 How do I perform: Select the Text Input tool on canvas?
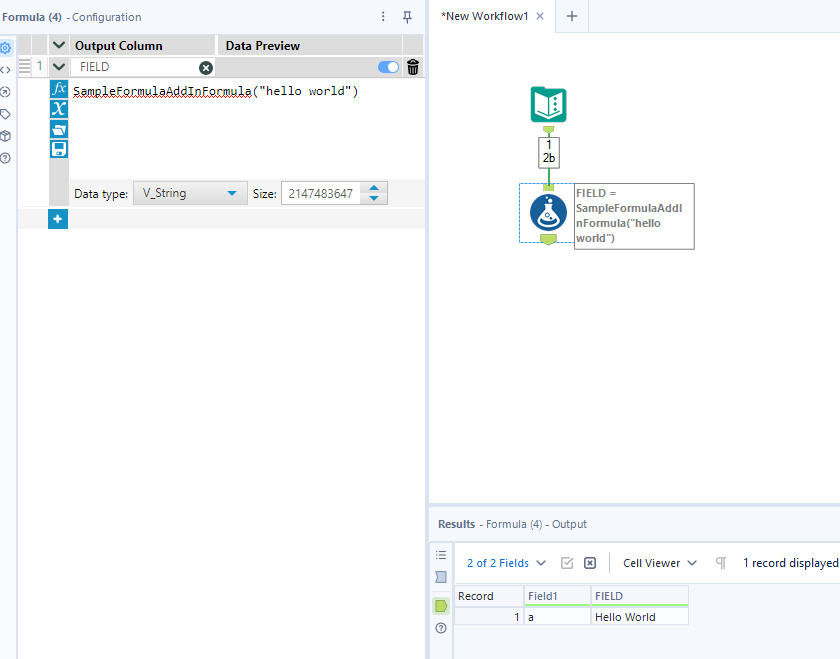549,104
